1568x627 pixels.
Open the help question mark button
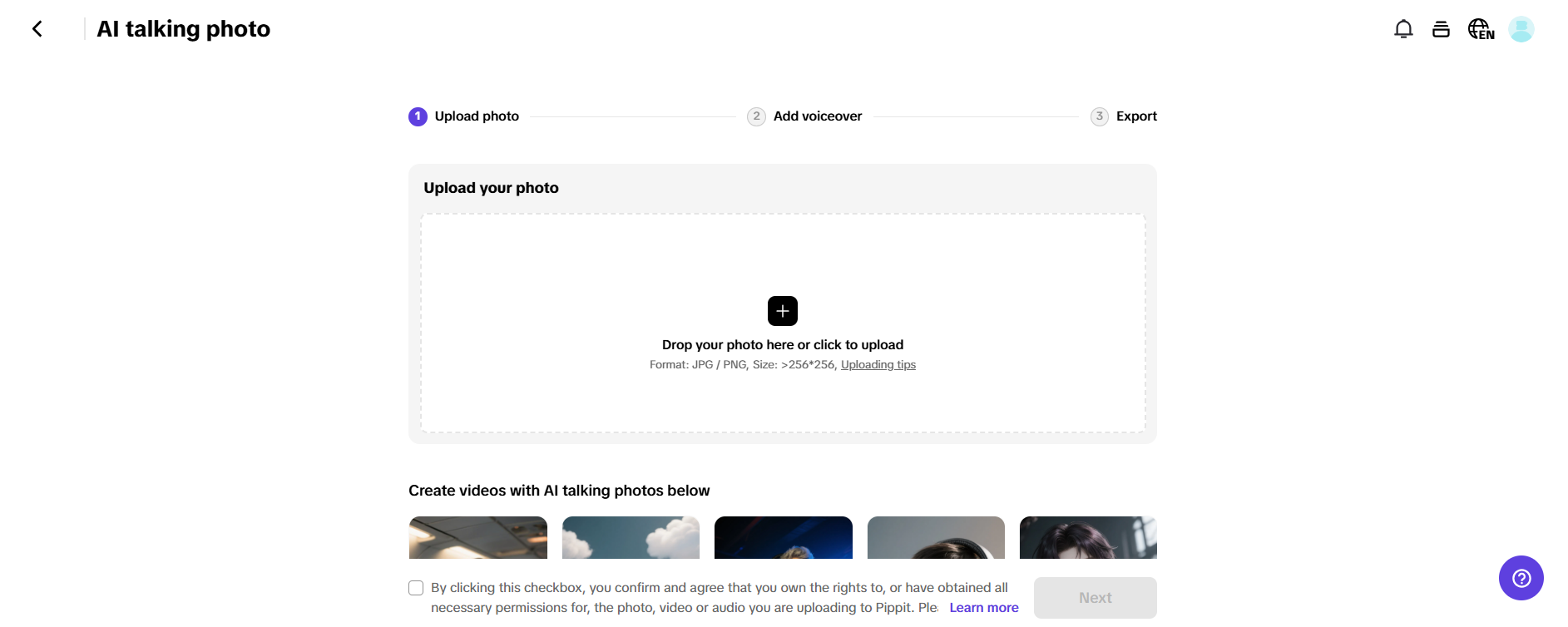1521,578
